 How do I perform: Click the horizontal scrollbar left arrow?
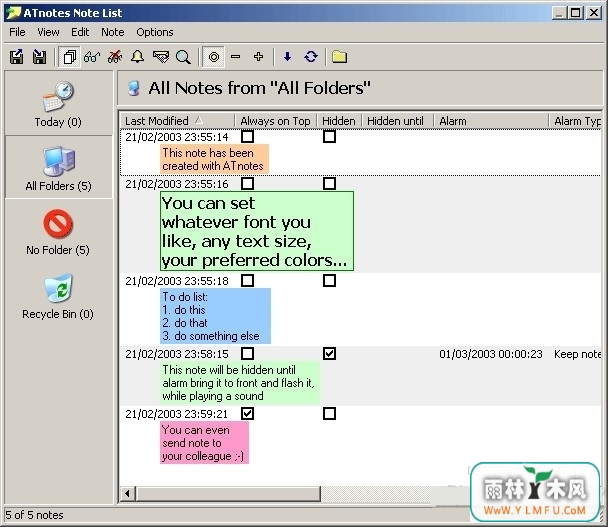click(x=128, y=494)
